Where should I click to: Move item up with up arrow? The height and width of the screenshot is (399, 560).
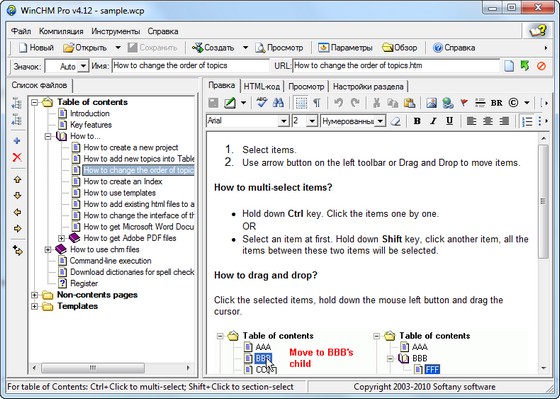17,179
